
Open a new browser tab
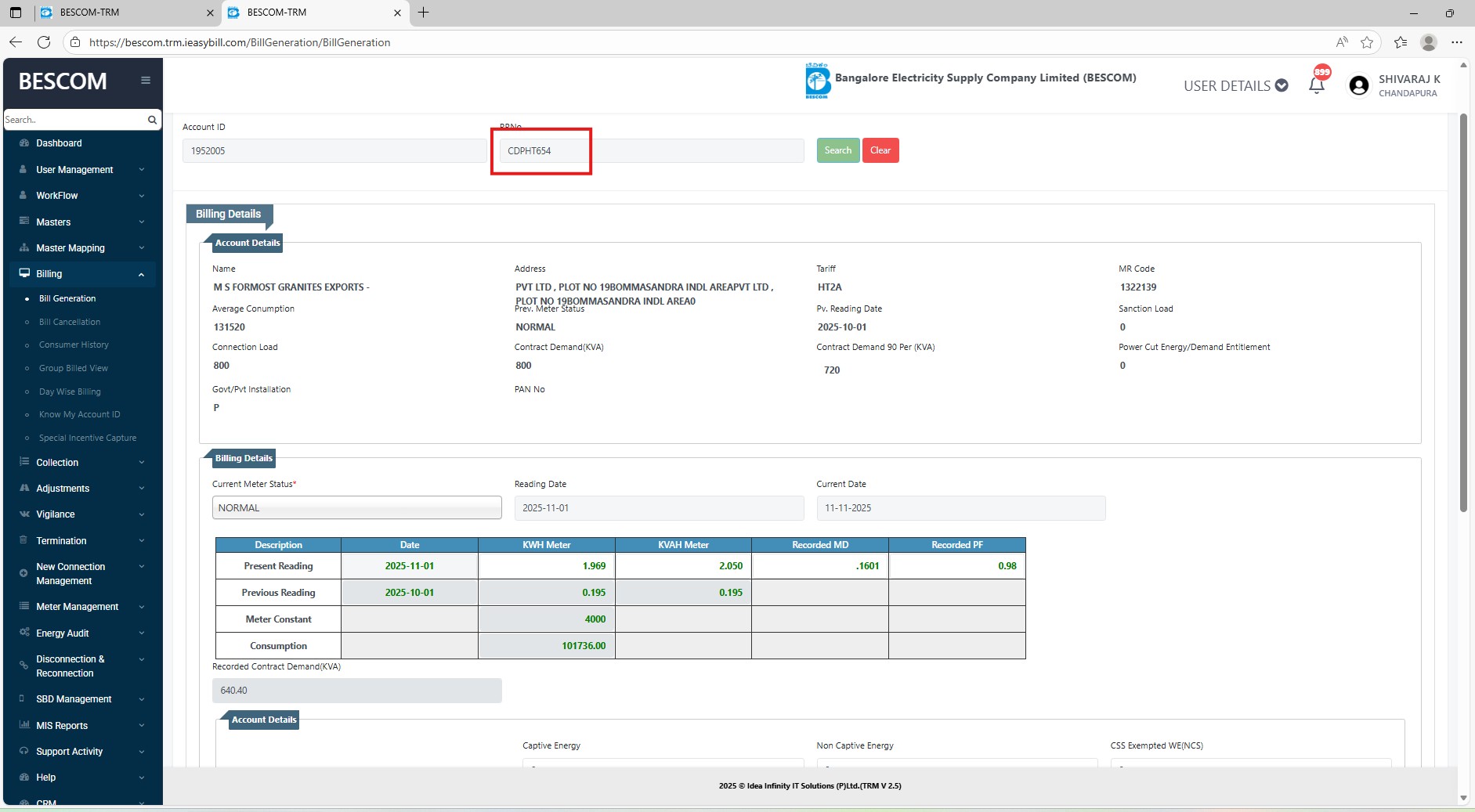[x=423, y=13]
